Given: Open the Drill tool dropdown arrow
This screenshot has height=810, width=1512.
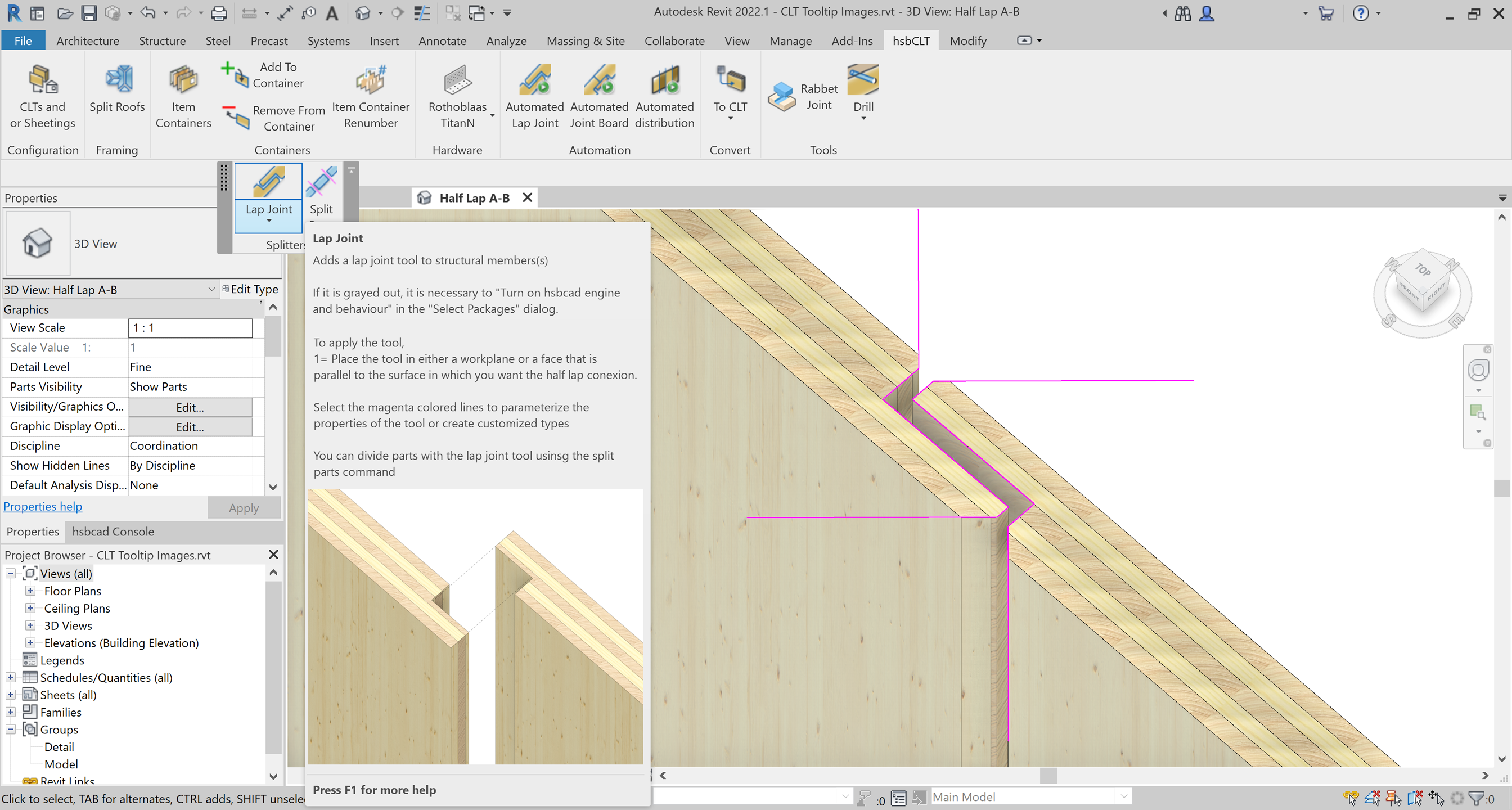Looking at the screenshot, I should tap(863, 119).
